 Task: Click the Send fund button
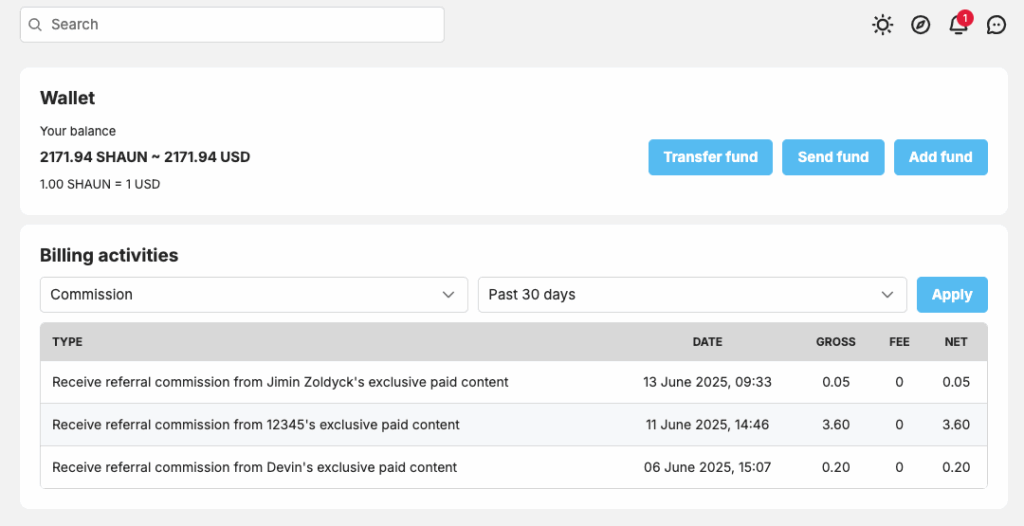(x=833, y=157)
